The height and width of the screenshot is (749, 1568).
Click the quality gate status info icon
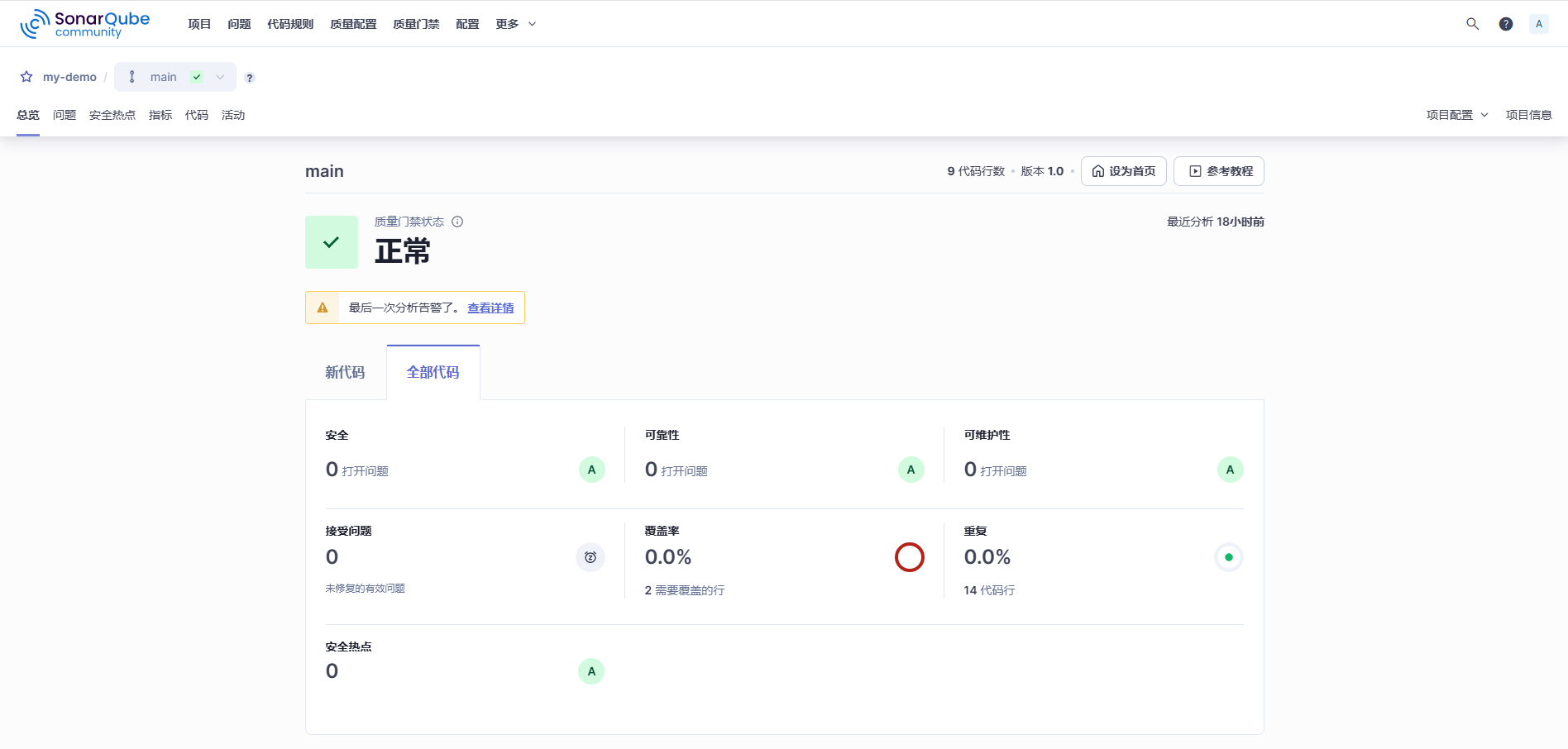[x=457, y=222]
